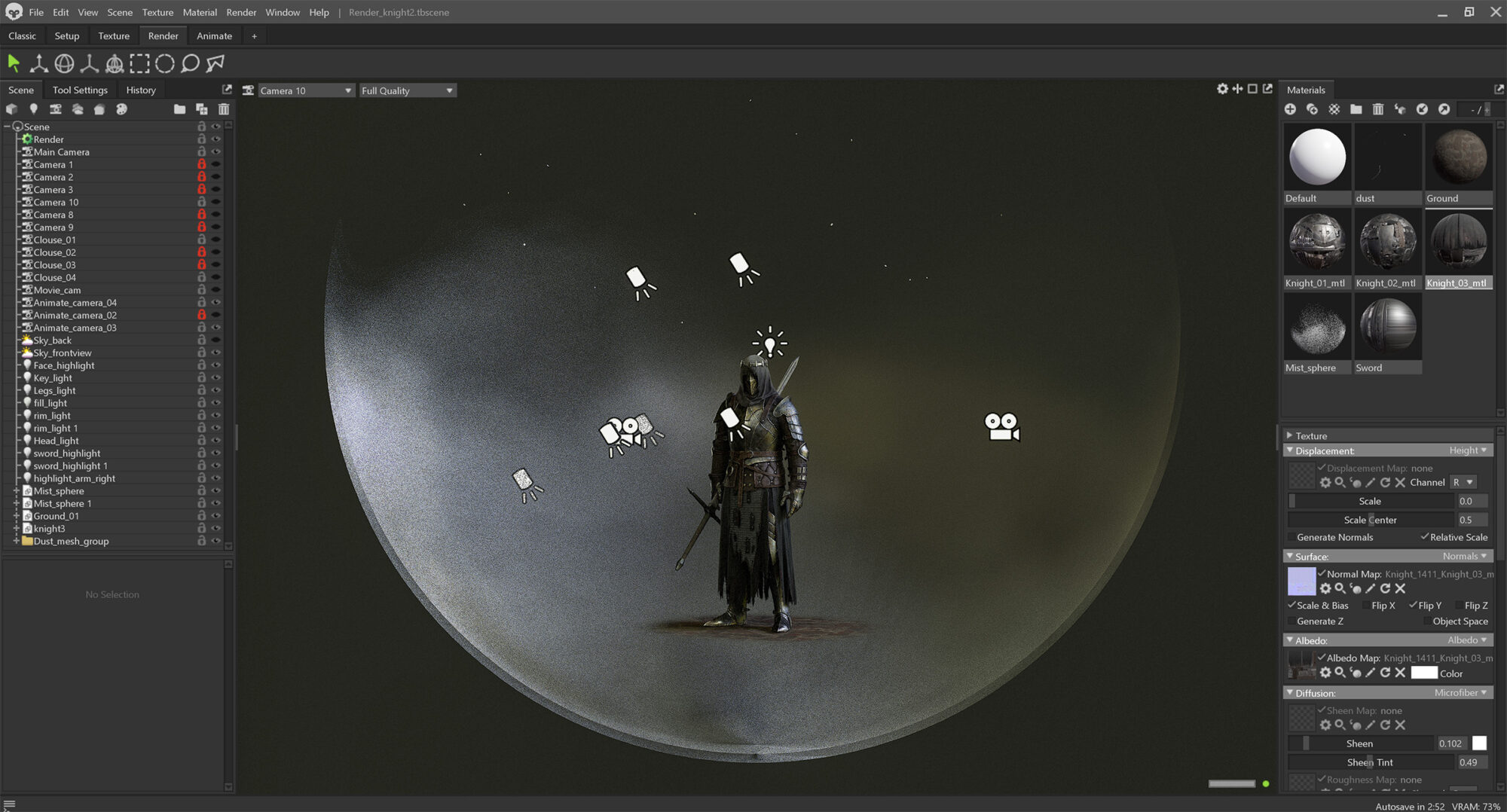Pop out the viewport window

click(1267, 89)
